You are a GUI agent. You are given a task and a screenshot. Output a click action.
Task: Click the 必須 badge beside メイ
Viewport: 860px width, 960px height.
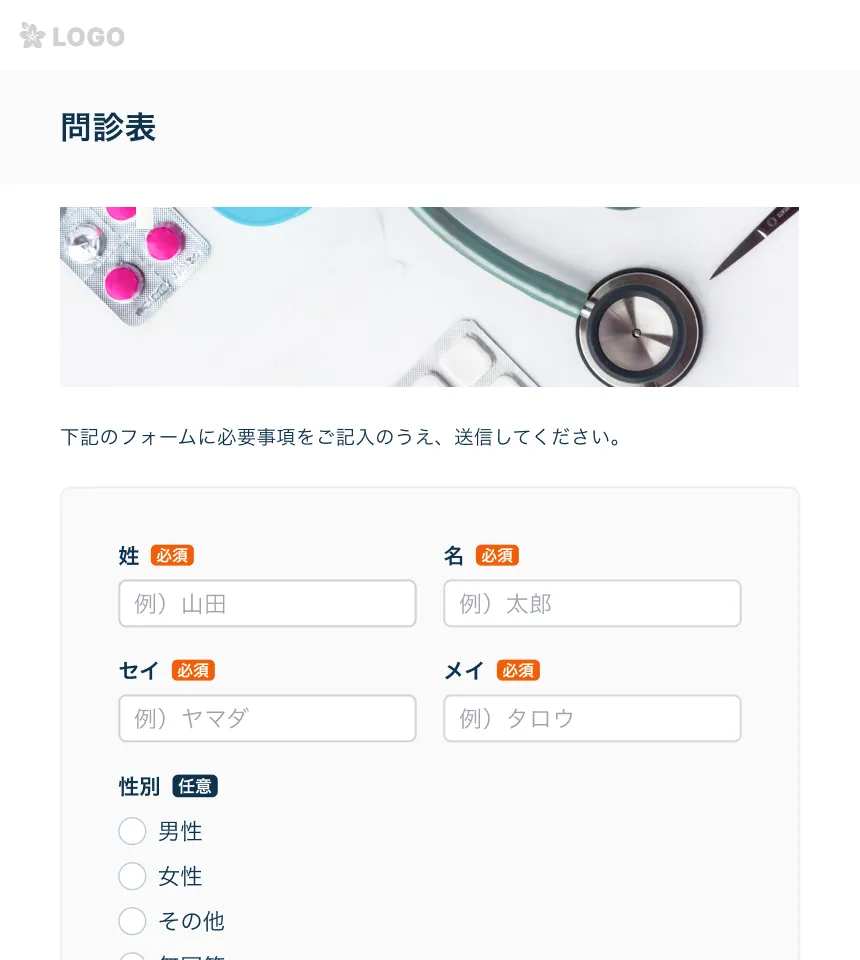pos(518,670)
